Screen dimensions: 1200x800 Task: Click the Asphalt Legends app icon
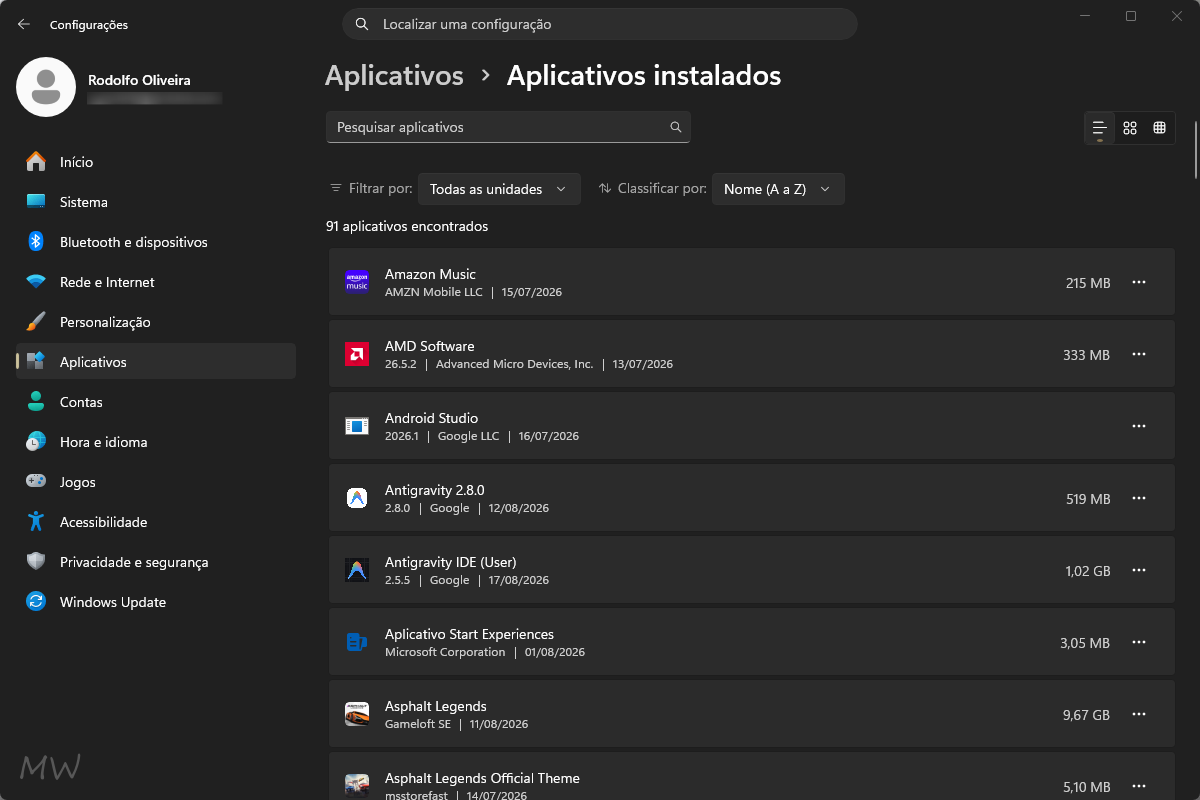point(357,714)
